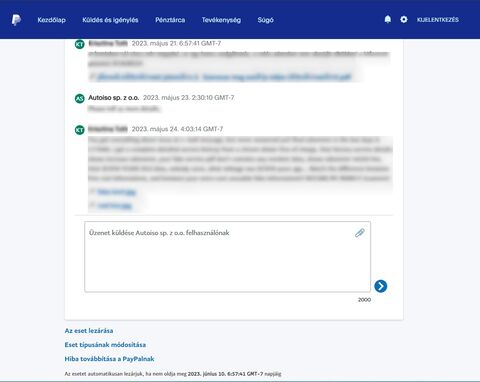Click the PayPal logo icon
This screenshot has height=382, width=480.
tap(16, 20)
